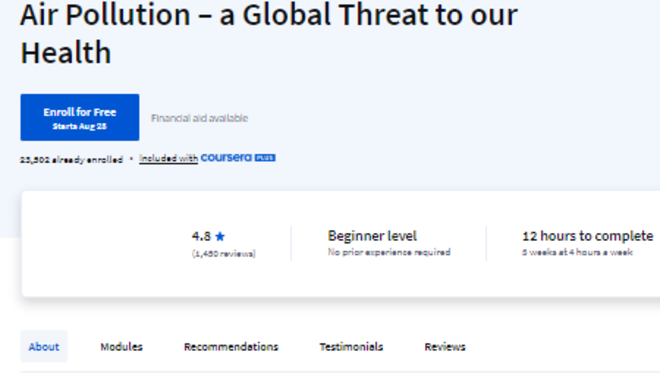Click the '12 hours to complete' text

tap(588, 236)
